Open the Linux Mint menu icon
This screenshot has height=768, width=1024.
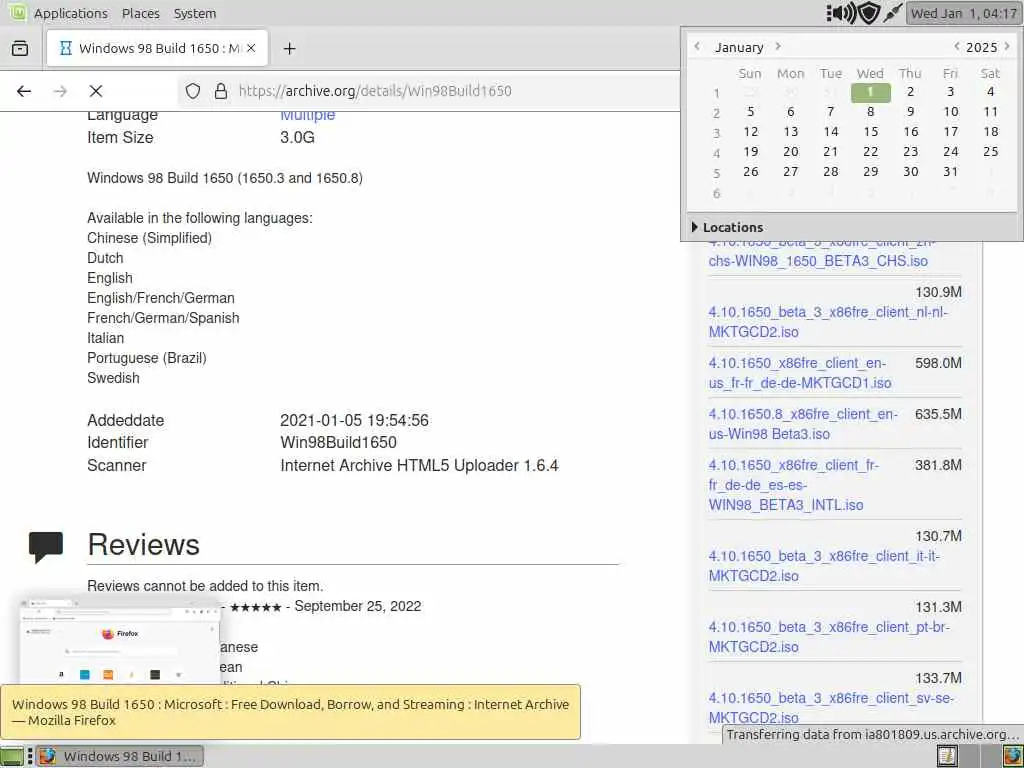(x=16, y=12)
